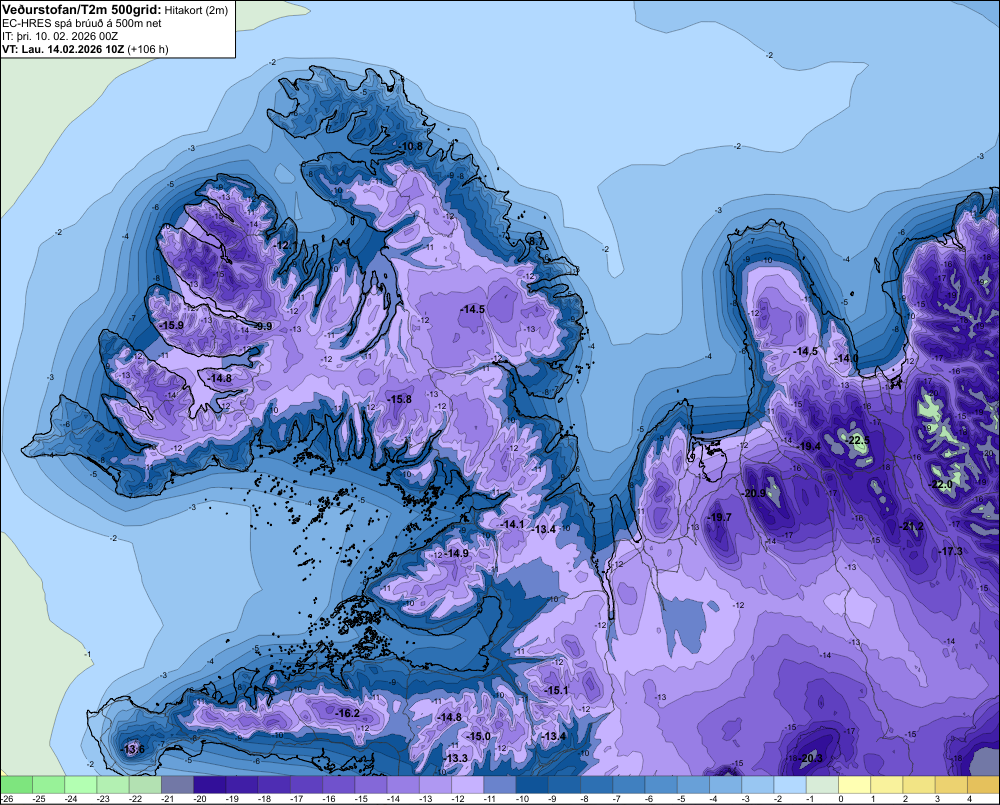Click the -14.0 temperature value
Viewport: 1000px width, 805px height.
pos(847,358)
